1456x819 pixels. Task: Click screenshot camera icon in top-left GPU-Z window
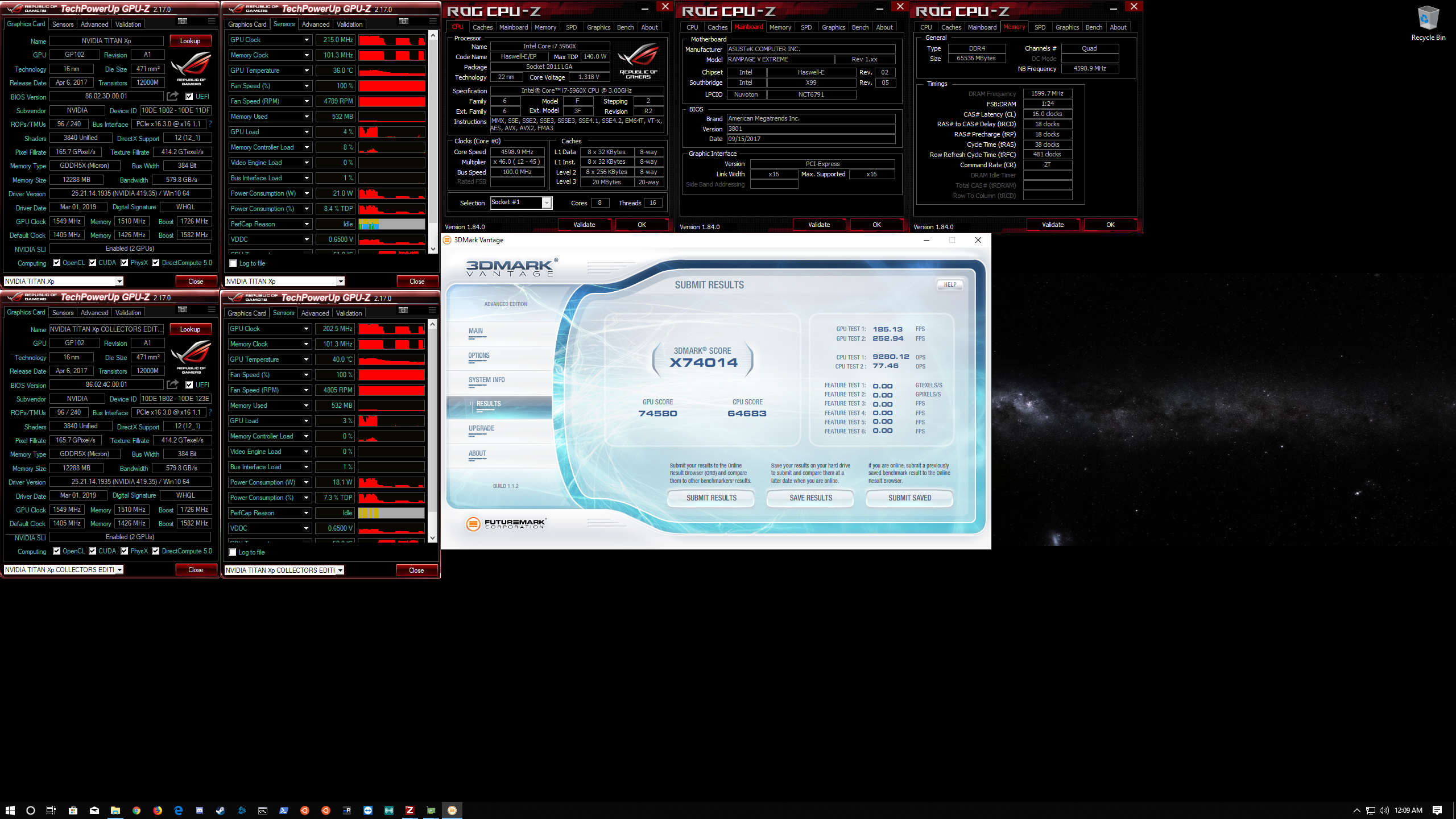click(182, 22)
